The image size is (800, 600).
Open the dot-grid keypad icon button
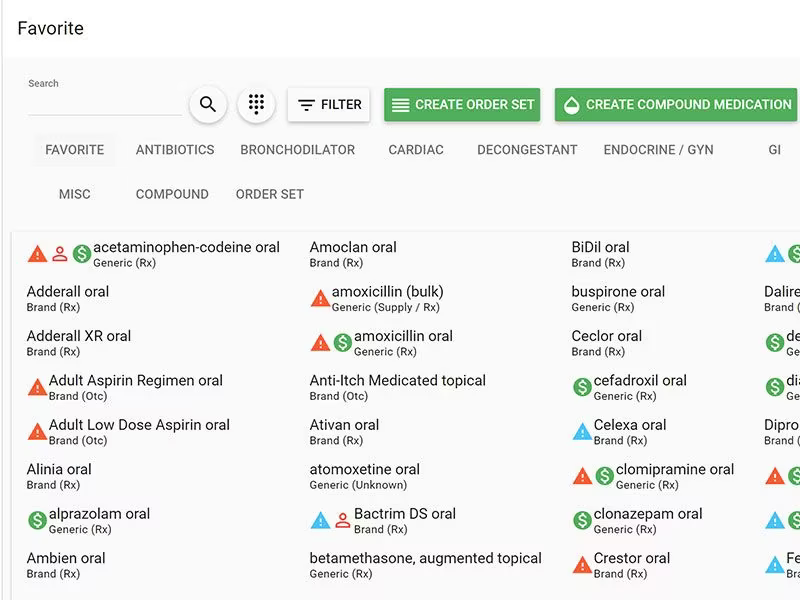tap(256, 104)
